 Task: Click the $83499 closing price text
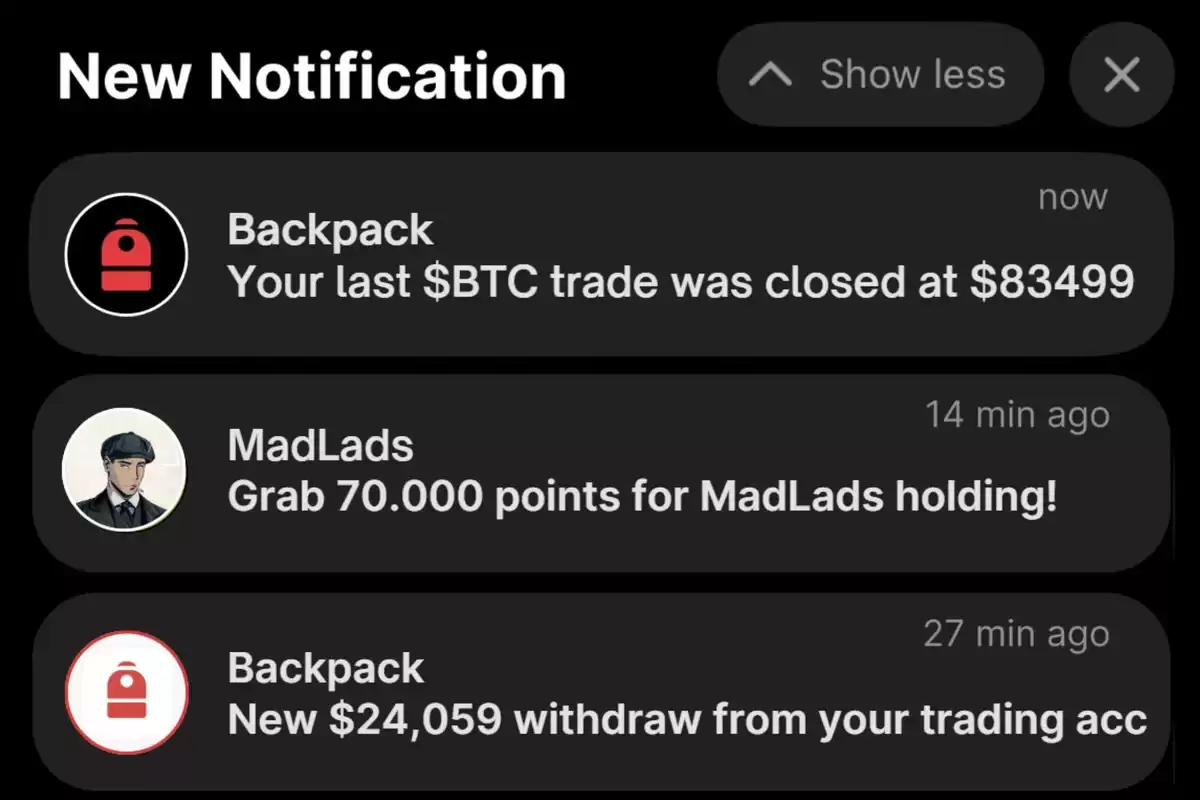pos(1052,283)
